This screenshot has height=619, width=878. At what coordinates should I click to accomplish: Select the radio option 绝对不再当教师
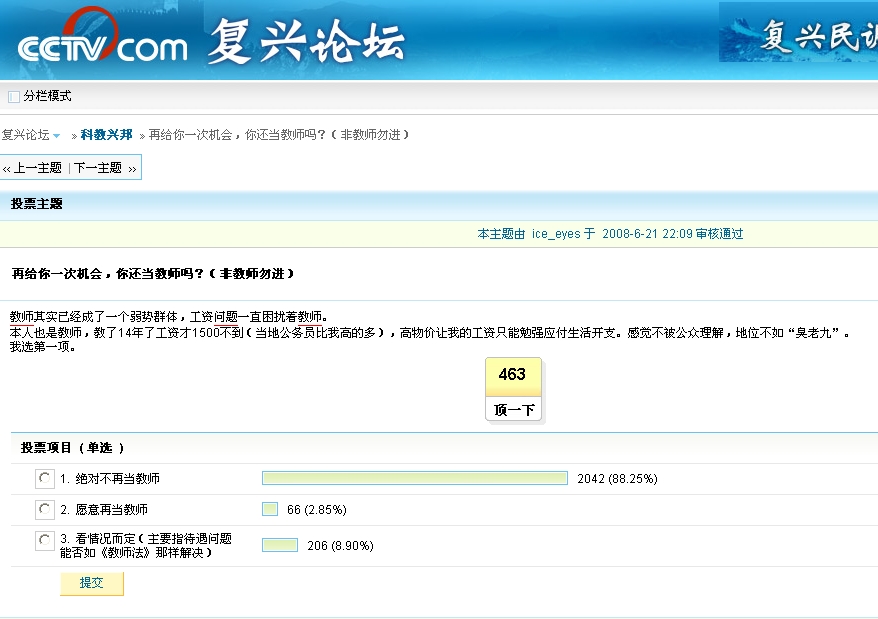[x=45, y=479]
